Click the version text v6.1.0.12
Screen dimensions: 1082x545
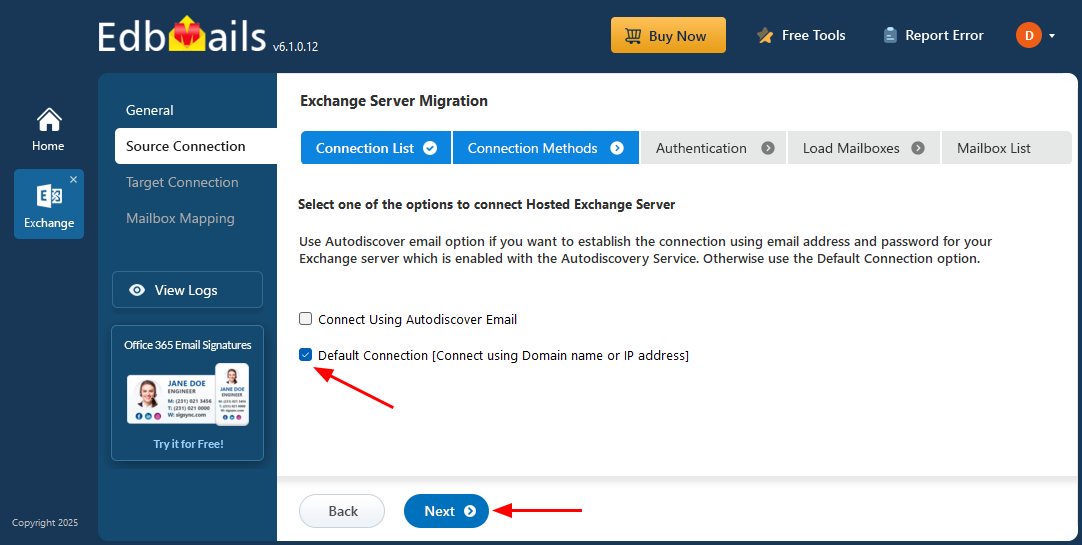[295, 48]
